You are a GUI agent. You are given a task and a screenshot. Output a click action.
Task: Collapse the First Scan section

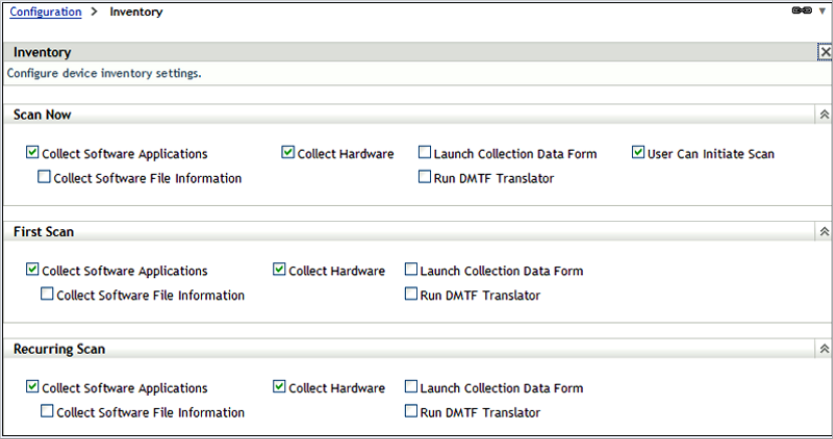pos(824,232)
